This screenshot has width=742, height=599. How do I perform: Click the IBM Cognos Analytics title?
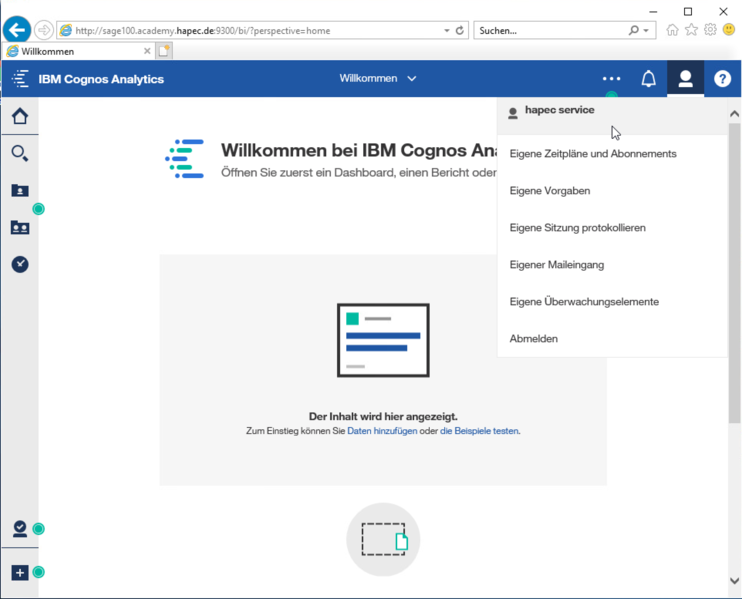101,79
